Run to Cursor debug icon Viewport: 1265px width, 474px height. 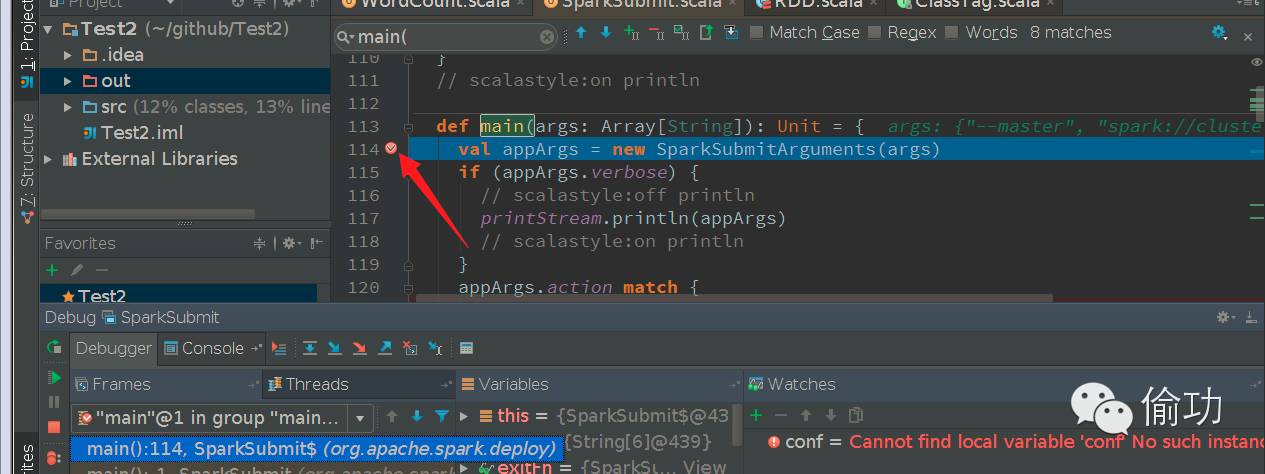click(x=436, y=348)
